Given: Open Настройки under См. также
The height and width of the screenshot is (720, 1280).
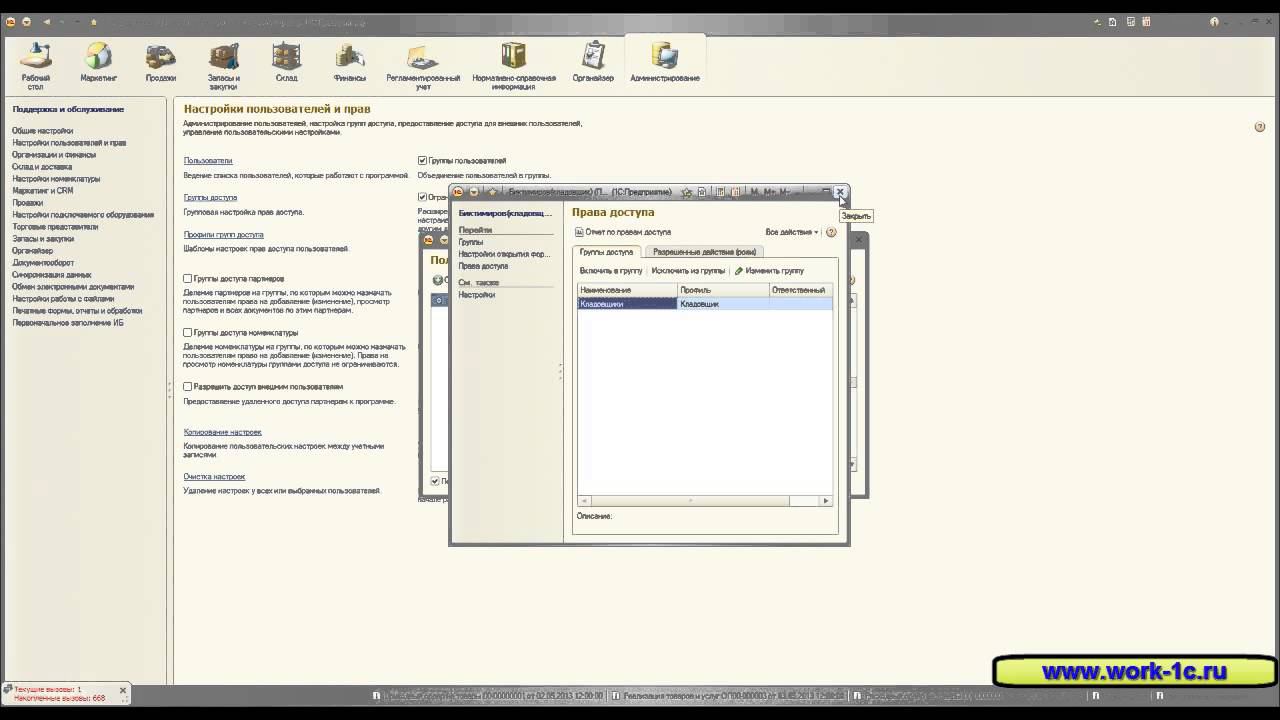Looking at the screenshot, I should pos(477,295).
